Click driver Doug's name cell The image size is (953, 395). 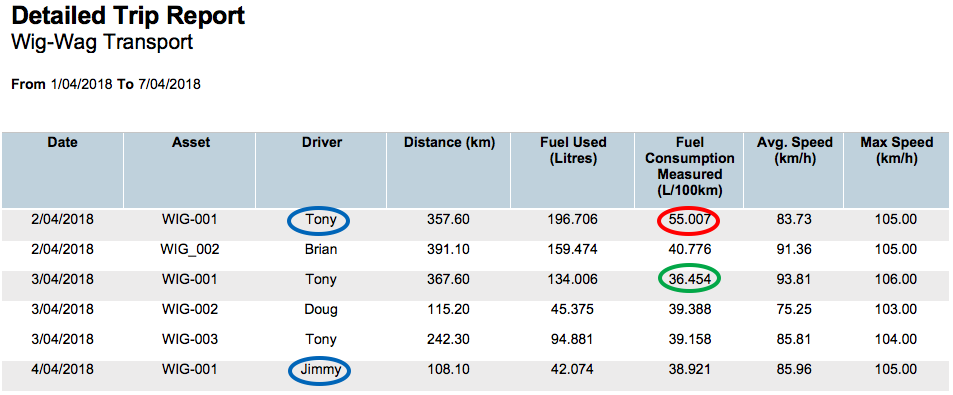coord(321,309)
